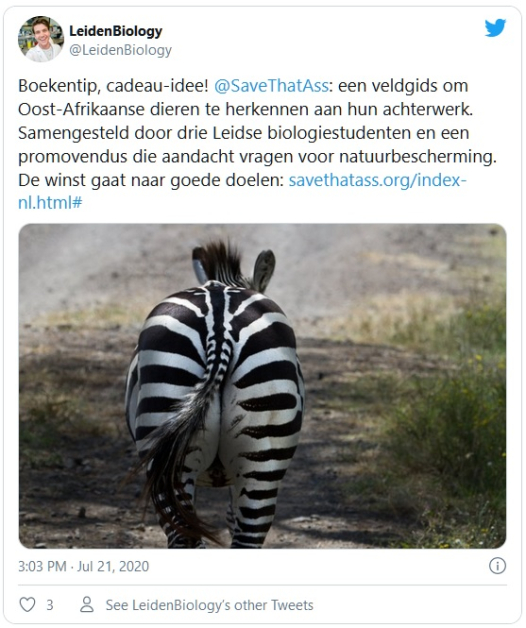Follow the @SaveThatAss mention
Viewport: 526px width, 628px height.
tap(271, 86)
